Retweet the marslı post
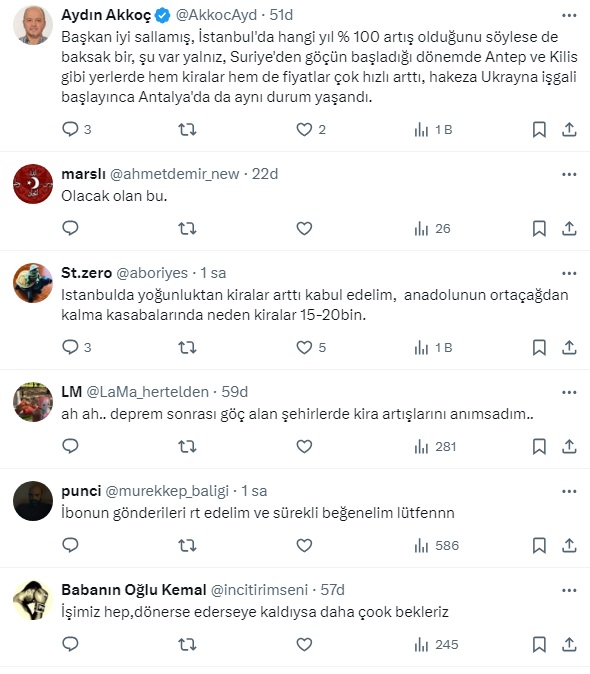590x674 pixels. point(187,228)
